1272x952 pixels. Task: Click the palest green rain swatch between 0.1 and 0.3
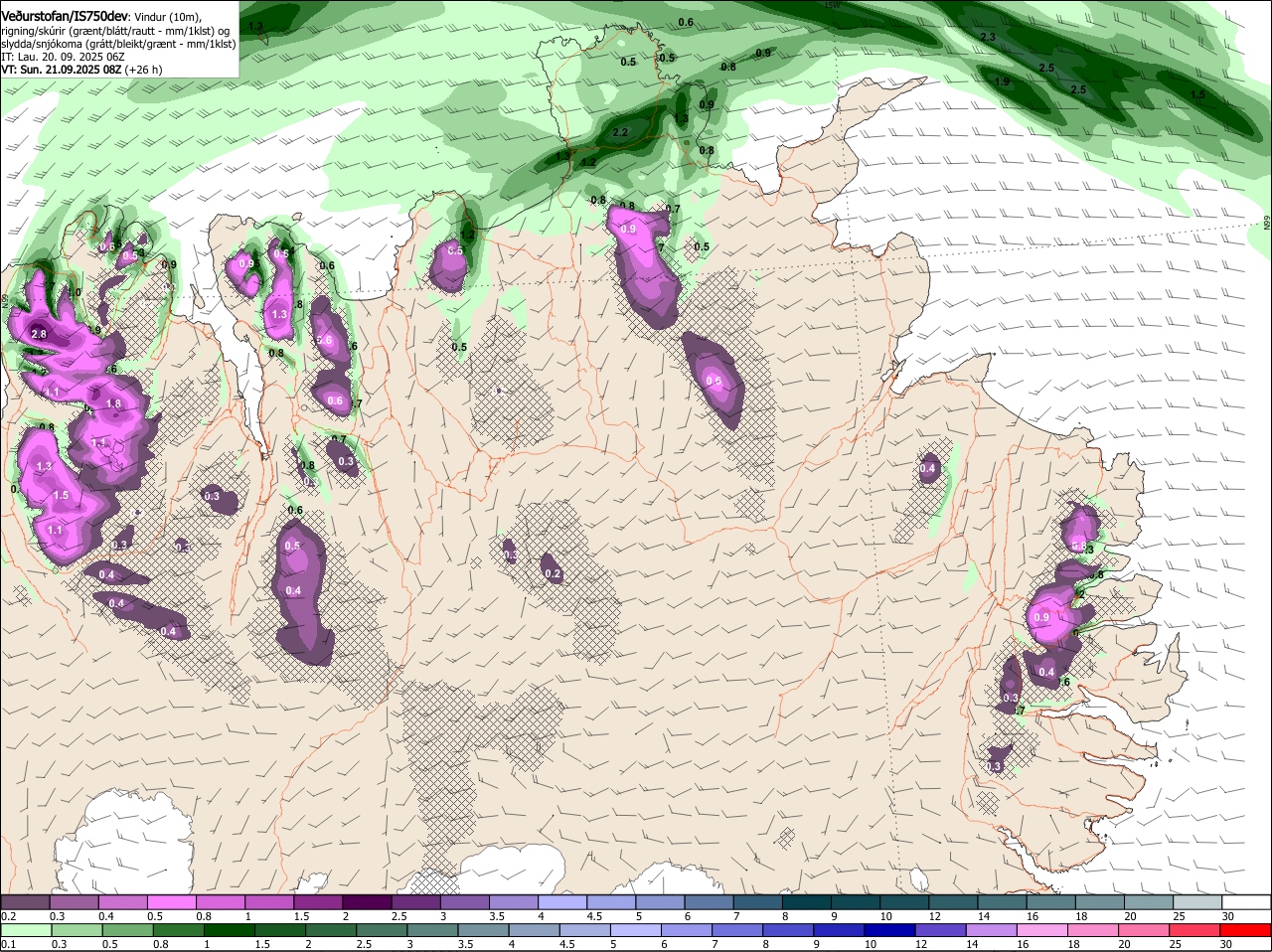25,929
